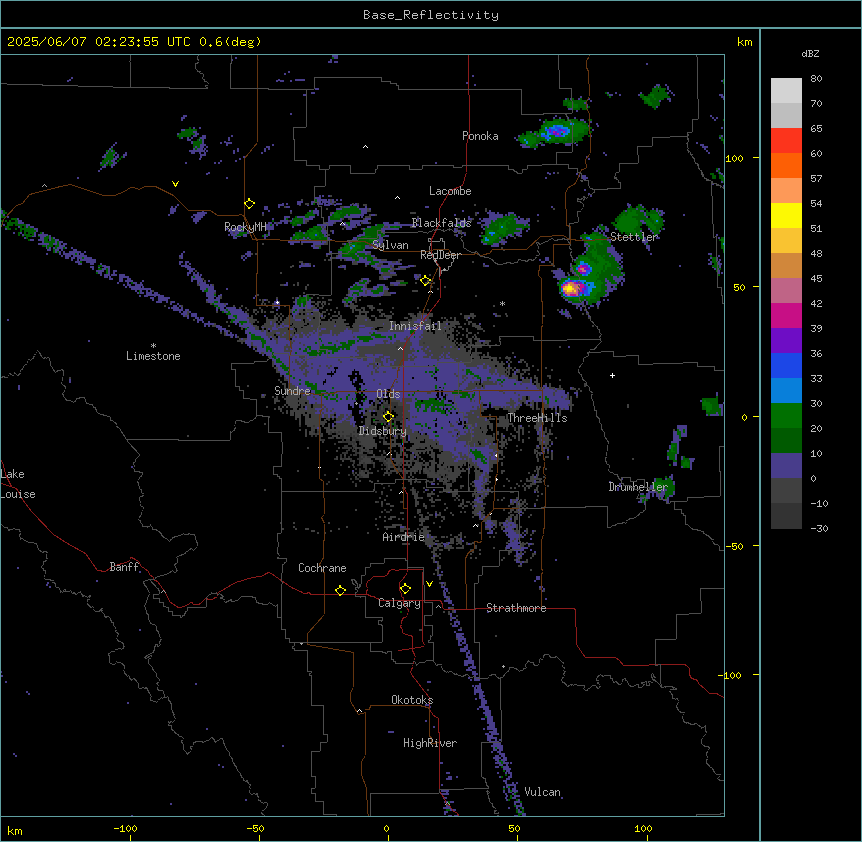This screenshot has width=862, height=842.
Task: Click the yellow marker north of Didsbury
Action: pyautogui.click(x=388, y=416)
